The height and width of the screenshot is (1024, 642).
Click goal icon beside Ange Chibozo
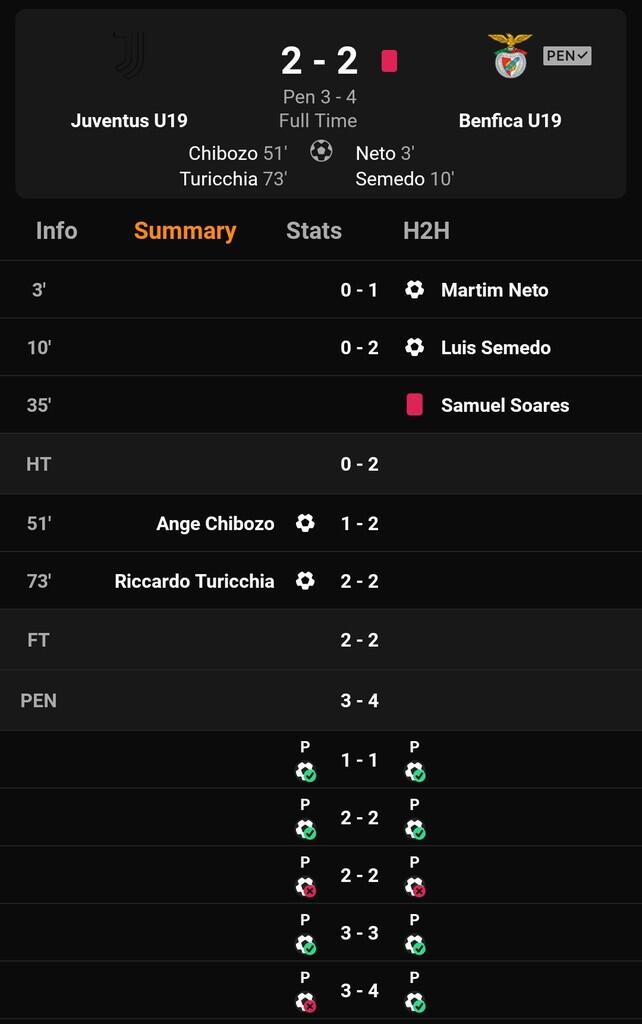[x=305, y=523]
